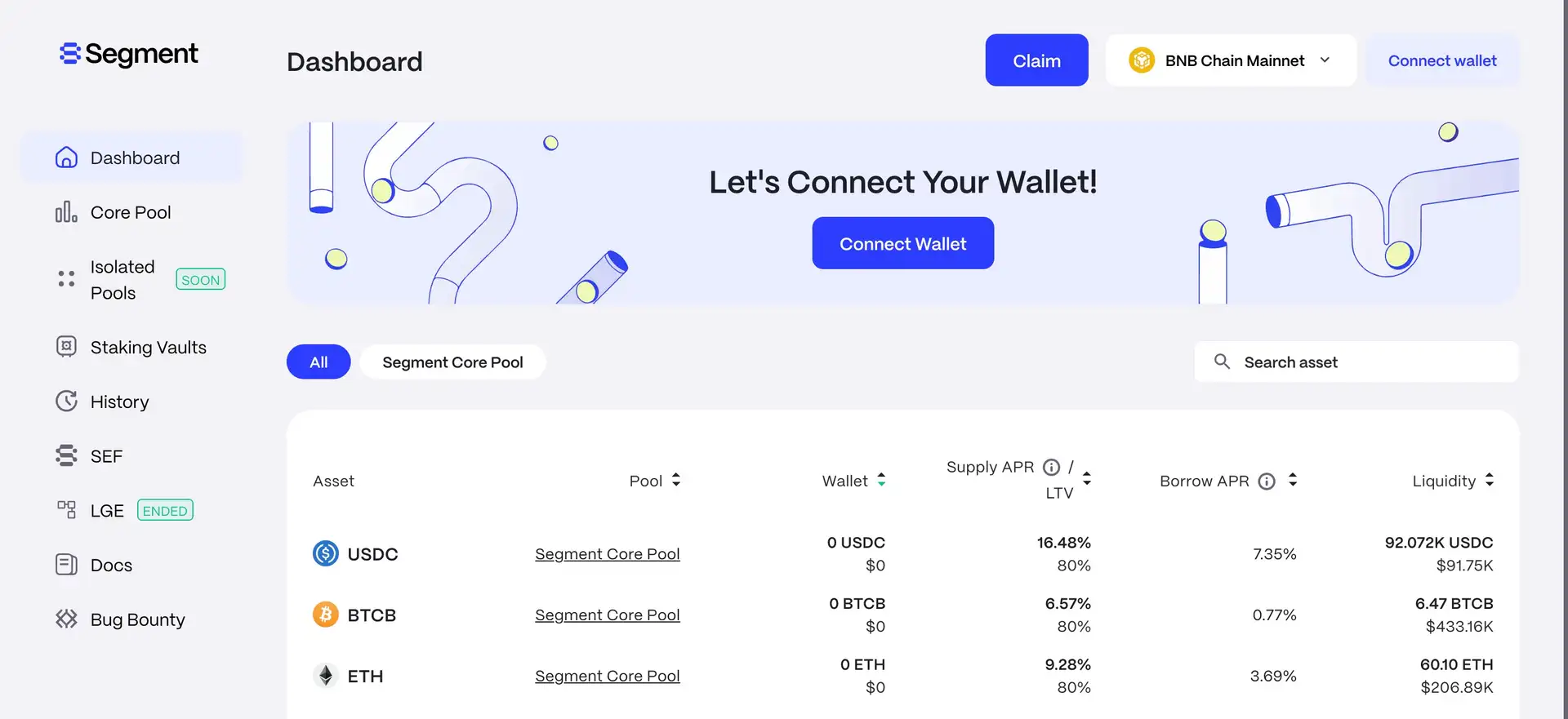1568x719 pixels.
Task: Open the Segment Core Pool link for BTCB
Action: [607, 615]
